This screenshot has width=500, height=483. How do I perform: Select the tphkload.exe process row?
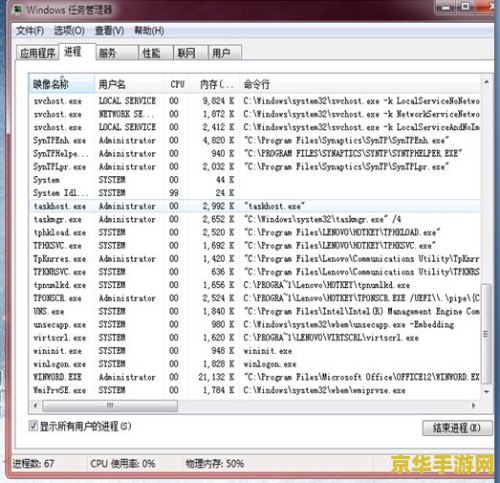tap(255, 232)
